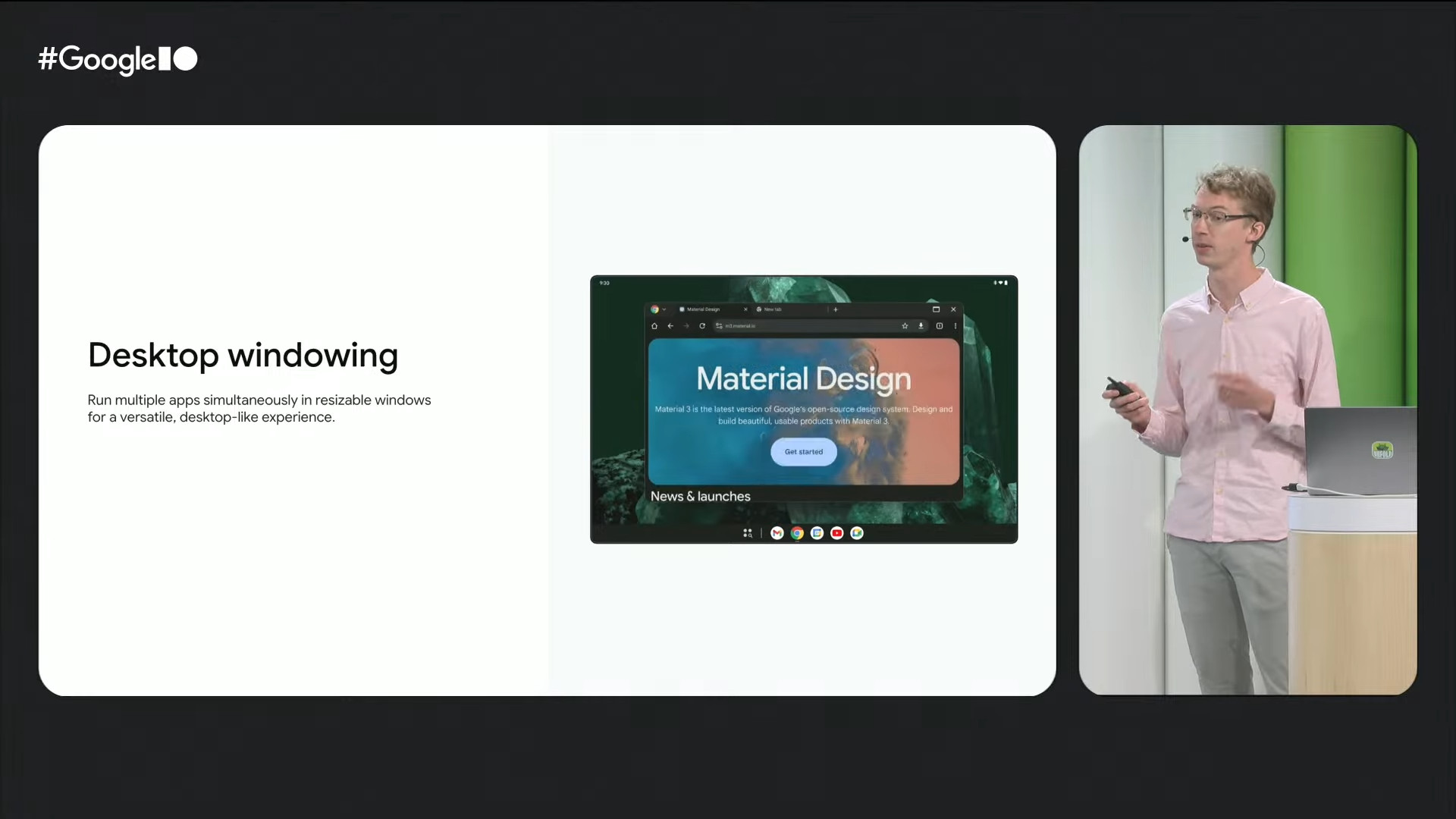Open Chrome three-dot overflow menu
The height and width of the screenshot is (819, 1456).
(955, 326)
